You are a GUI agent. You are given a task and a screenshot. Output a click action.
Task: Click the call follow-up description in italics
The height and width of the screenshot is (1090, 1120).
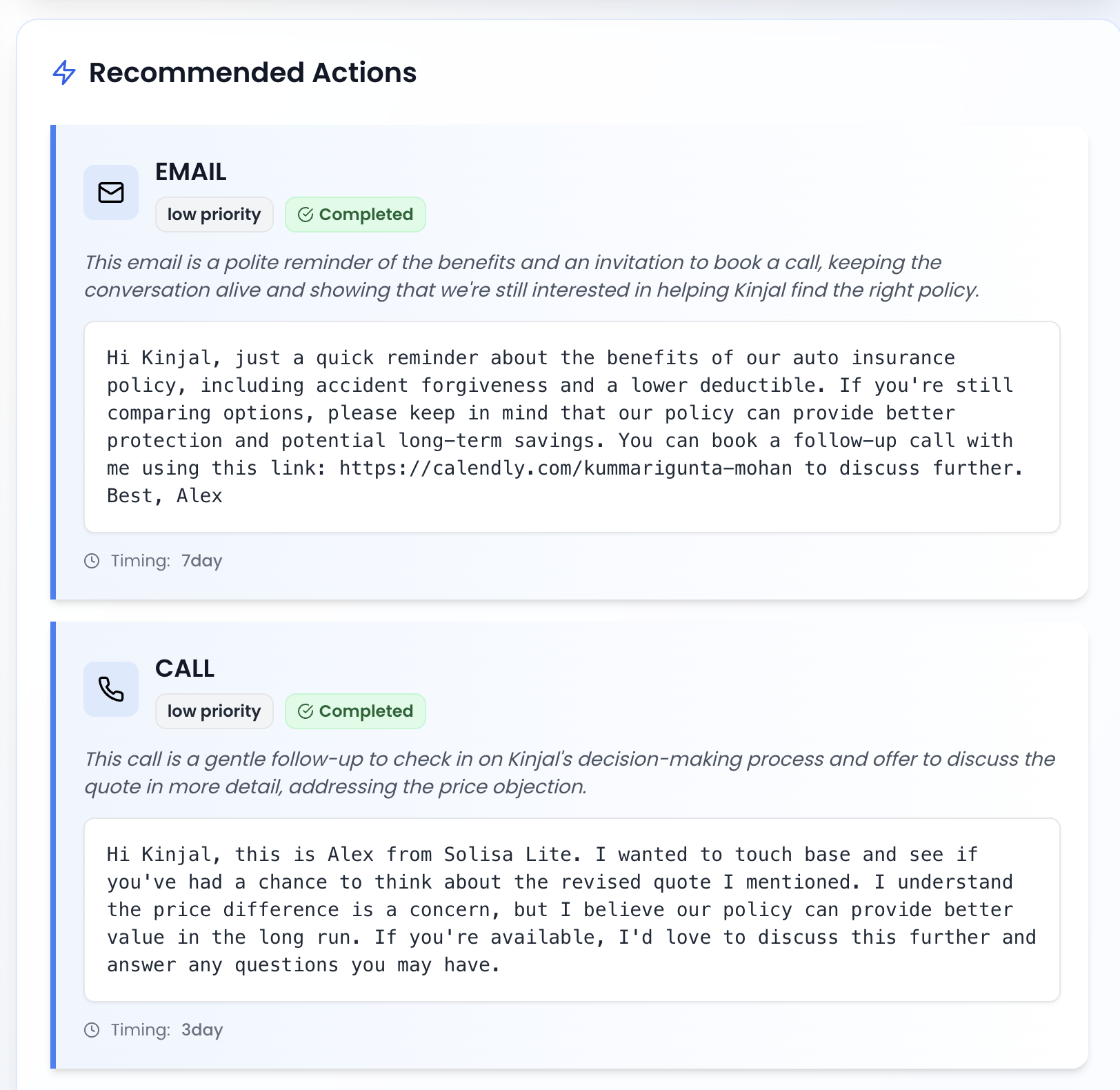pyautogui.click(x=569, y=773)
